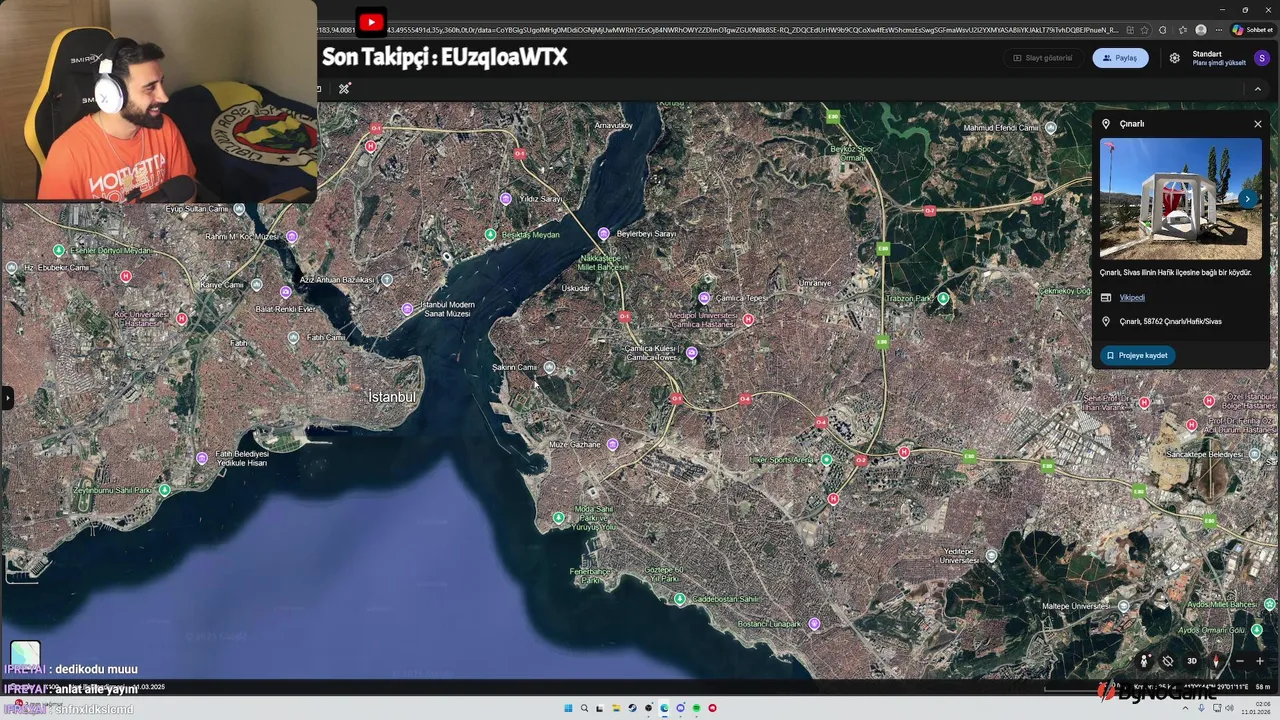Open Copilot Sohbet et button
The image size is (1280, 720).
click(x=1252, y=30)
